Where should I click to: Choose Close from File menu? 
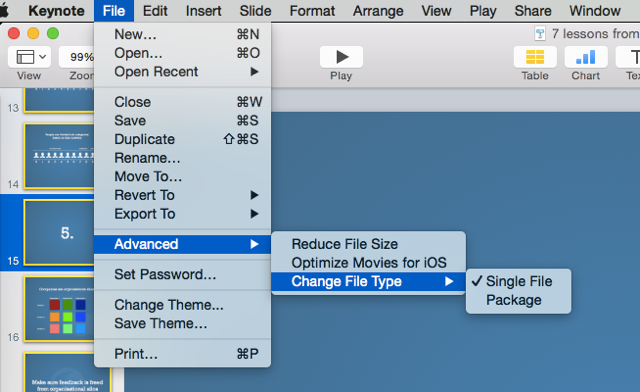click(182, 102)
